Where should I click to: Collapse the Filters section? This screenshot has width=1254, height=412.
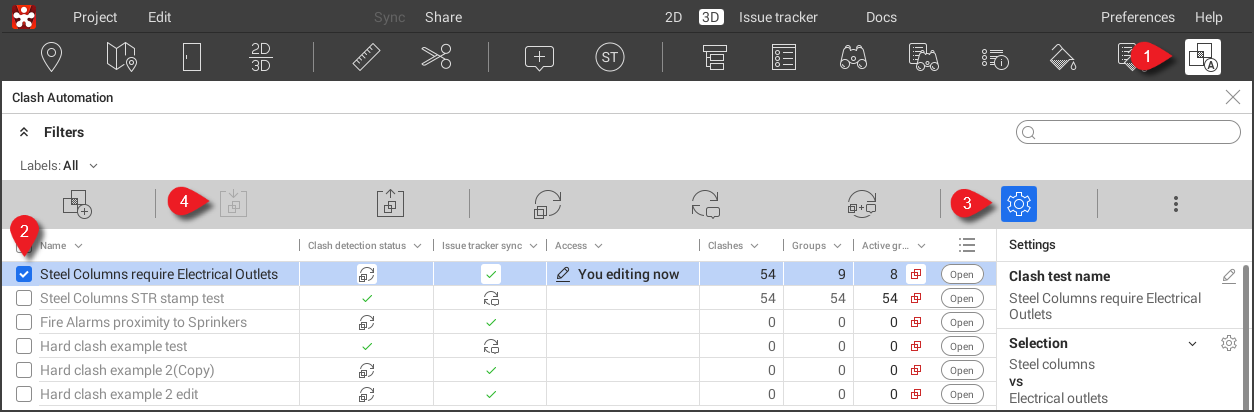[x=23, y=132]
